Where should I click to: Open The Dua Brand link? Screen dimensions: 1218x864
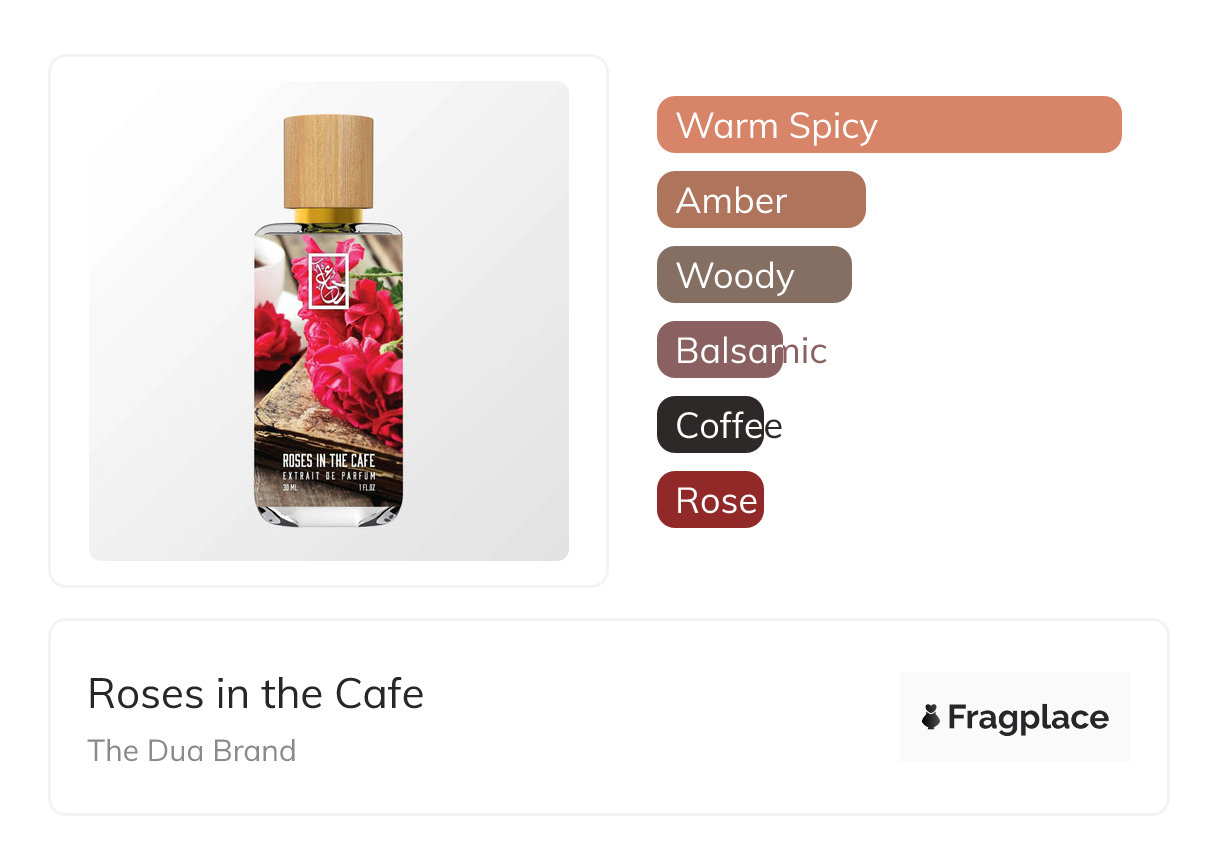[192, 750]
